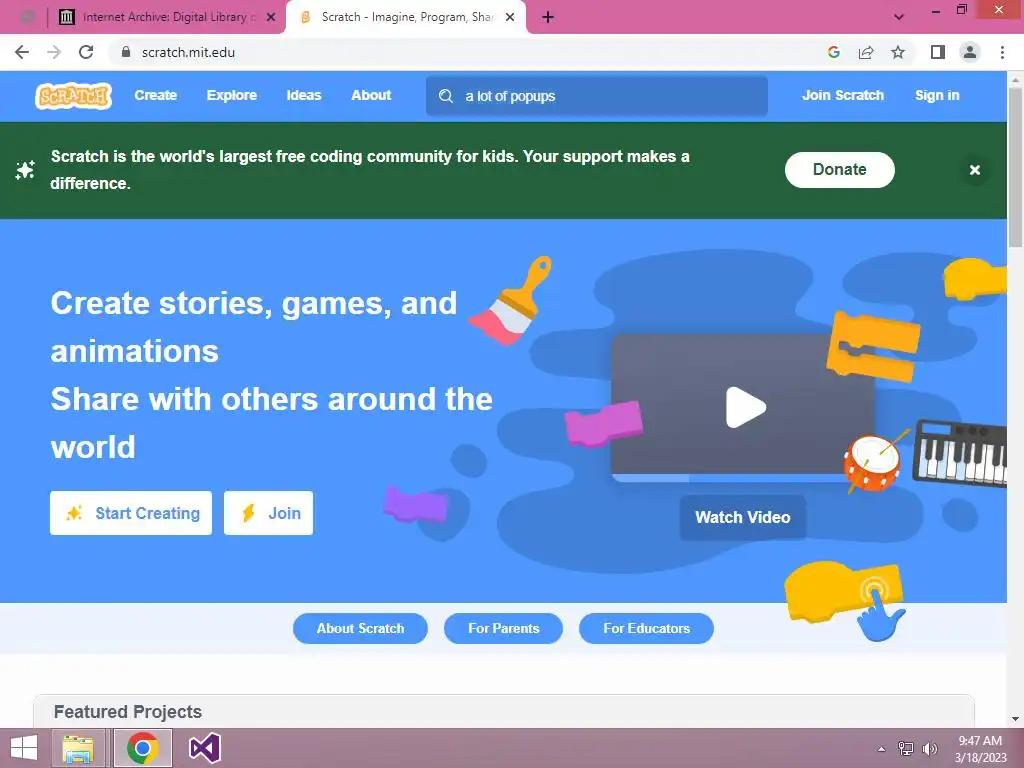Click the search magnifier icon
Screen dimensions: 1024x768
[x=446, y=96]
